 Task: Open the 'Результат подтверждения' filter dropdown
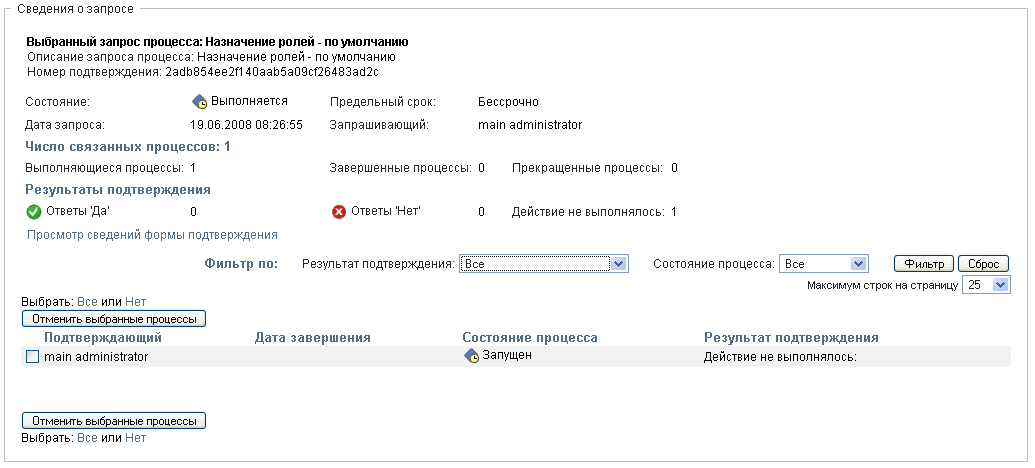coord(544,263)
